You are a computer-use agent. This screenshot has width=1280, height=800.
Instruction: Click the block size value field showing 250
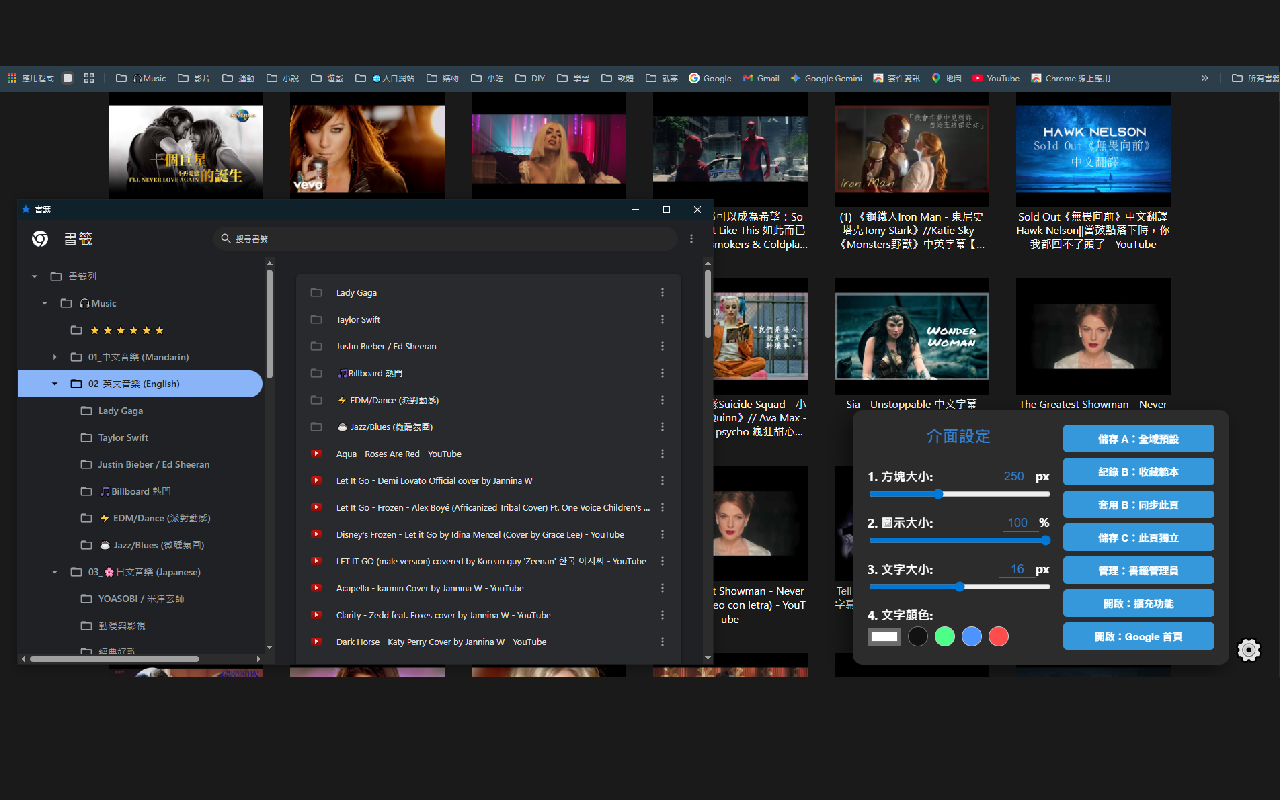coord(1014,477)
